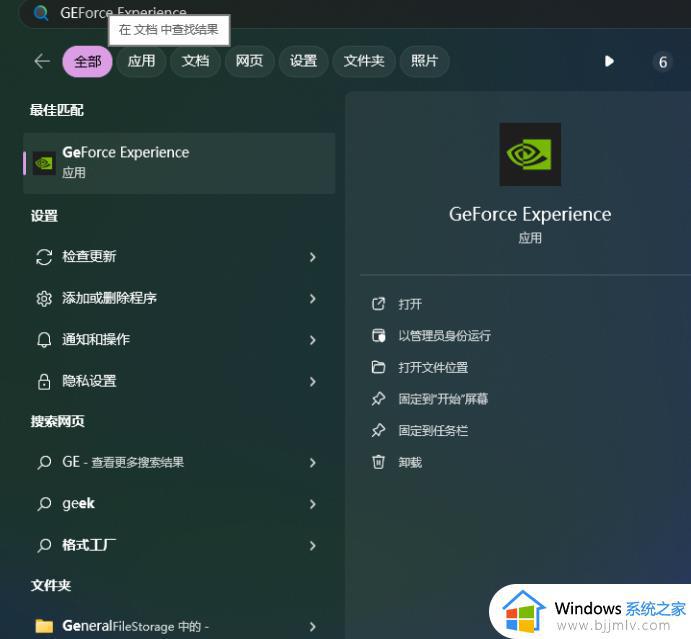The image size is (691, 639).
Task: Click the open icon next to 打开
Action: coord(379,304)
